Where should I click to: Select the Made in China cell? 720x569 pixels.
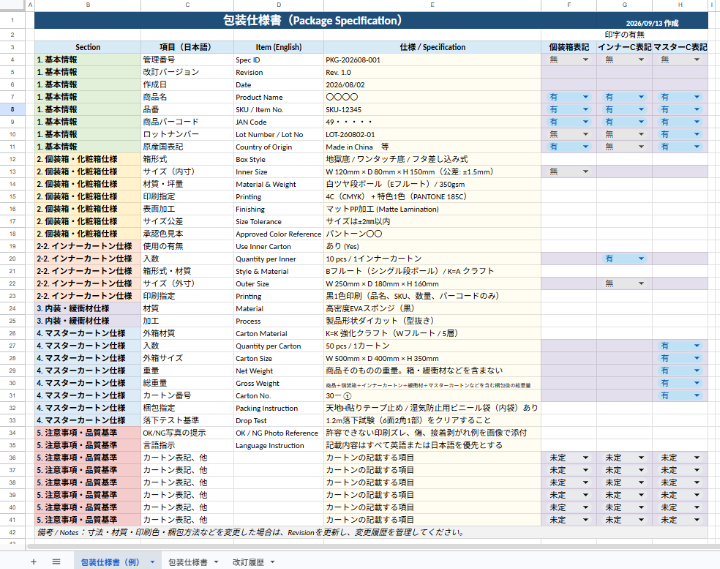[x=432, y=146]
